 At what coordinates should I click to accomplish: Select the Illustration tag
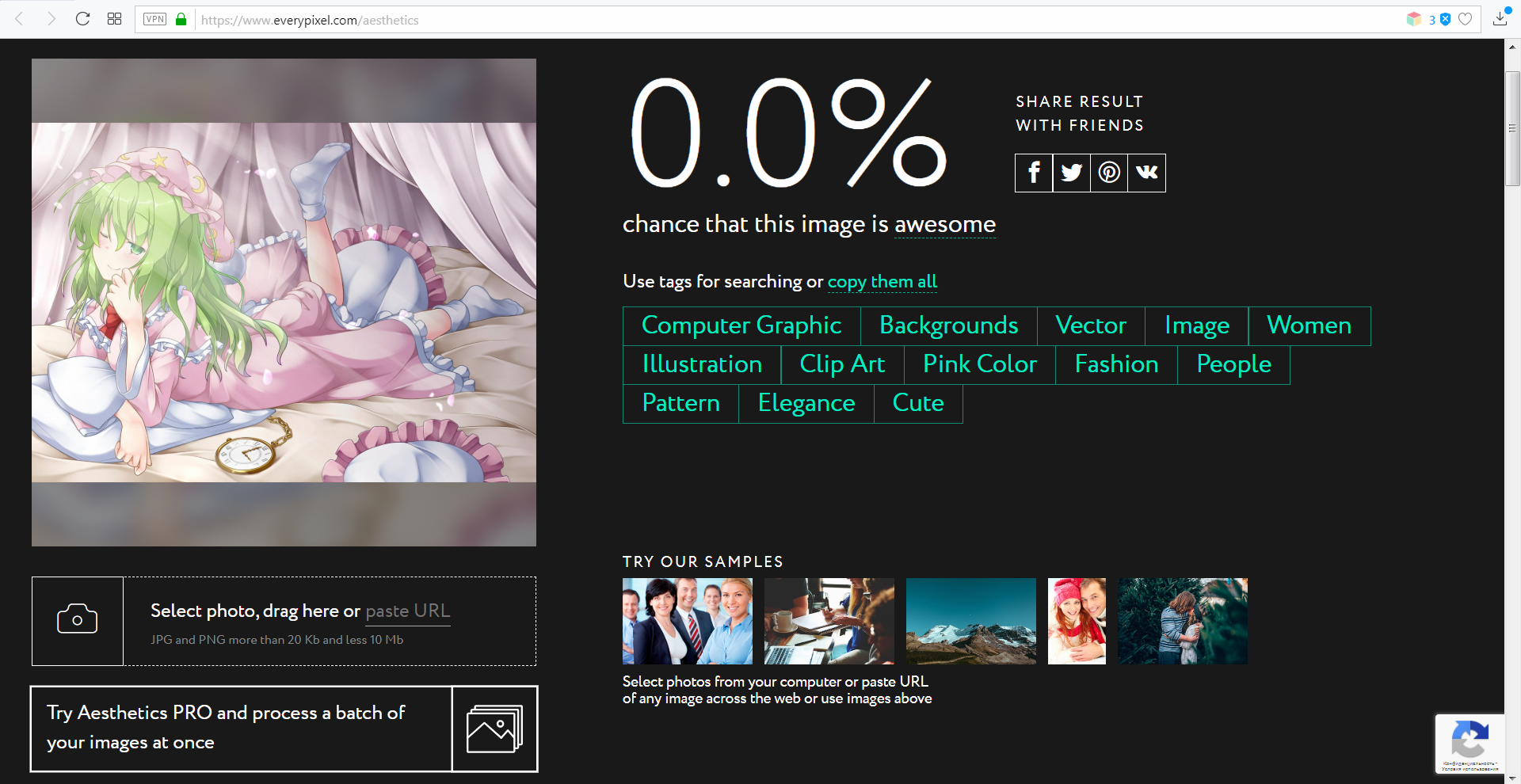(702, 364)
